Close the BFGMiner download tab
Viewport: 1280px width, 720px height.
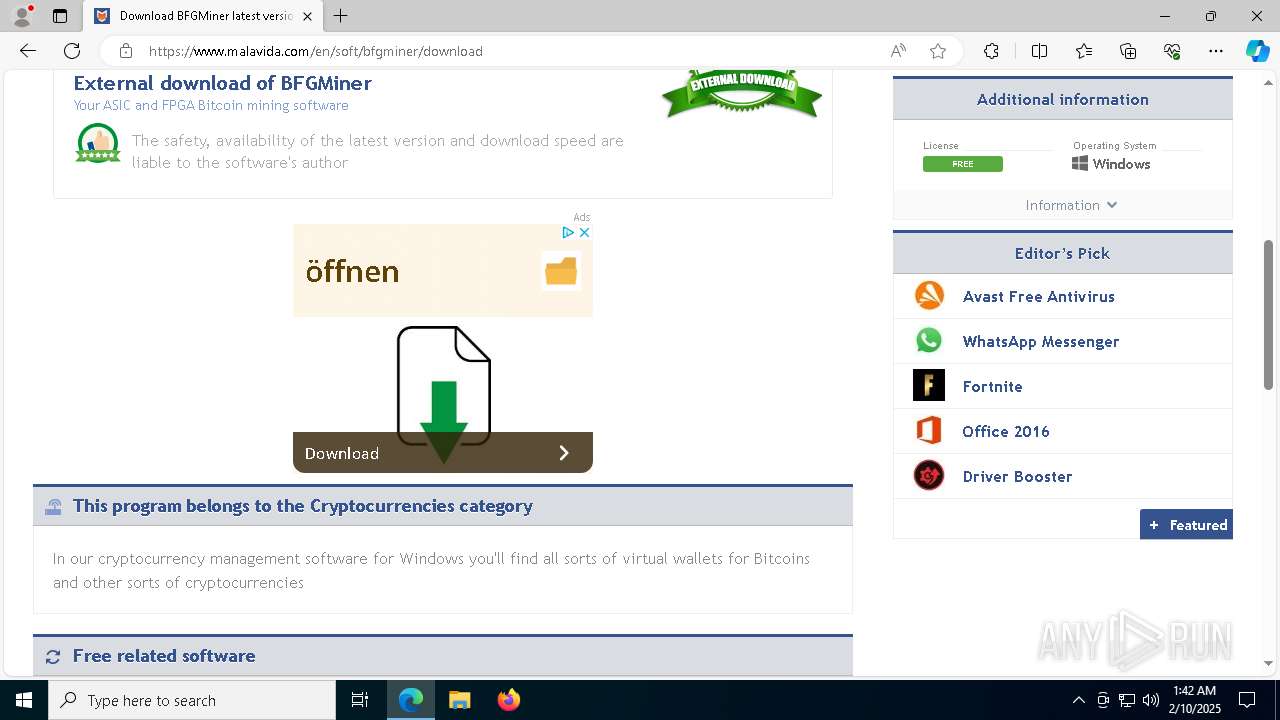tap(307, 16)
